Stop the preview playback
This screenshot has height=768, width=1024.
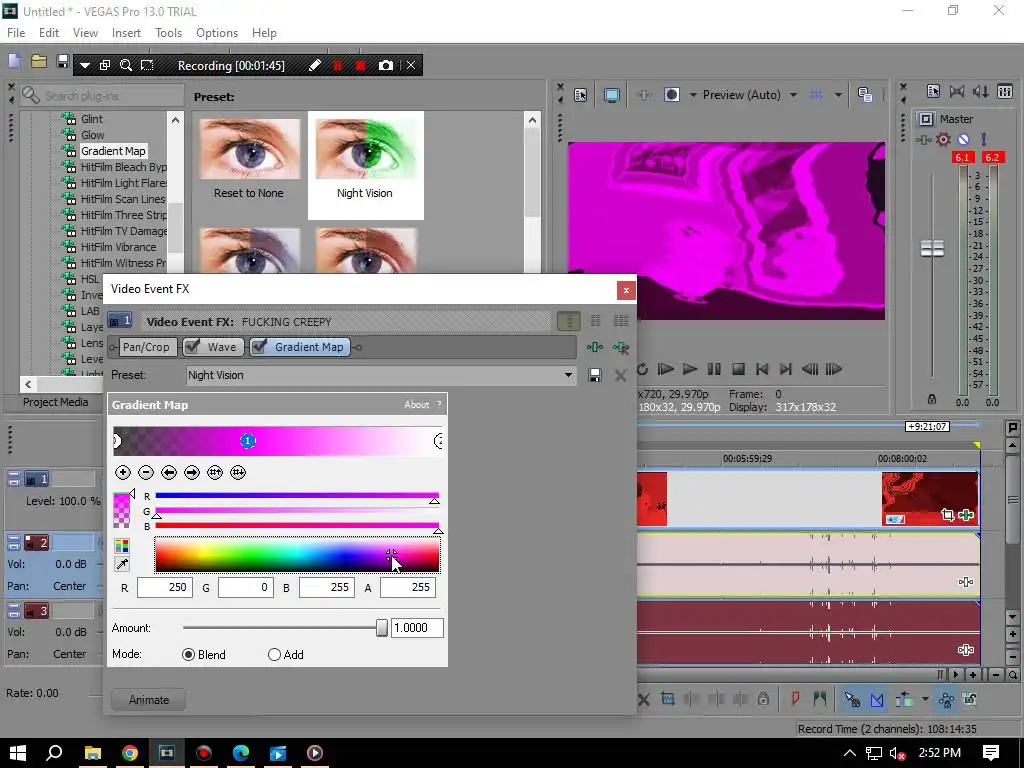point(738,369)
